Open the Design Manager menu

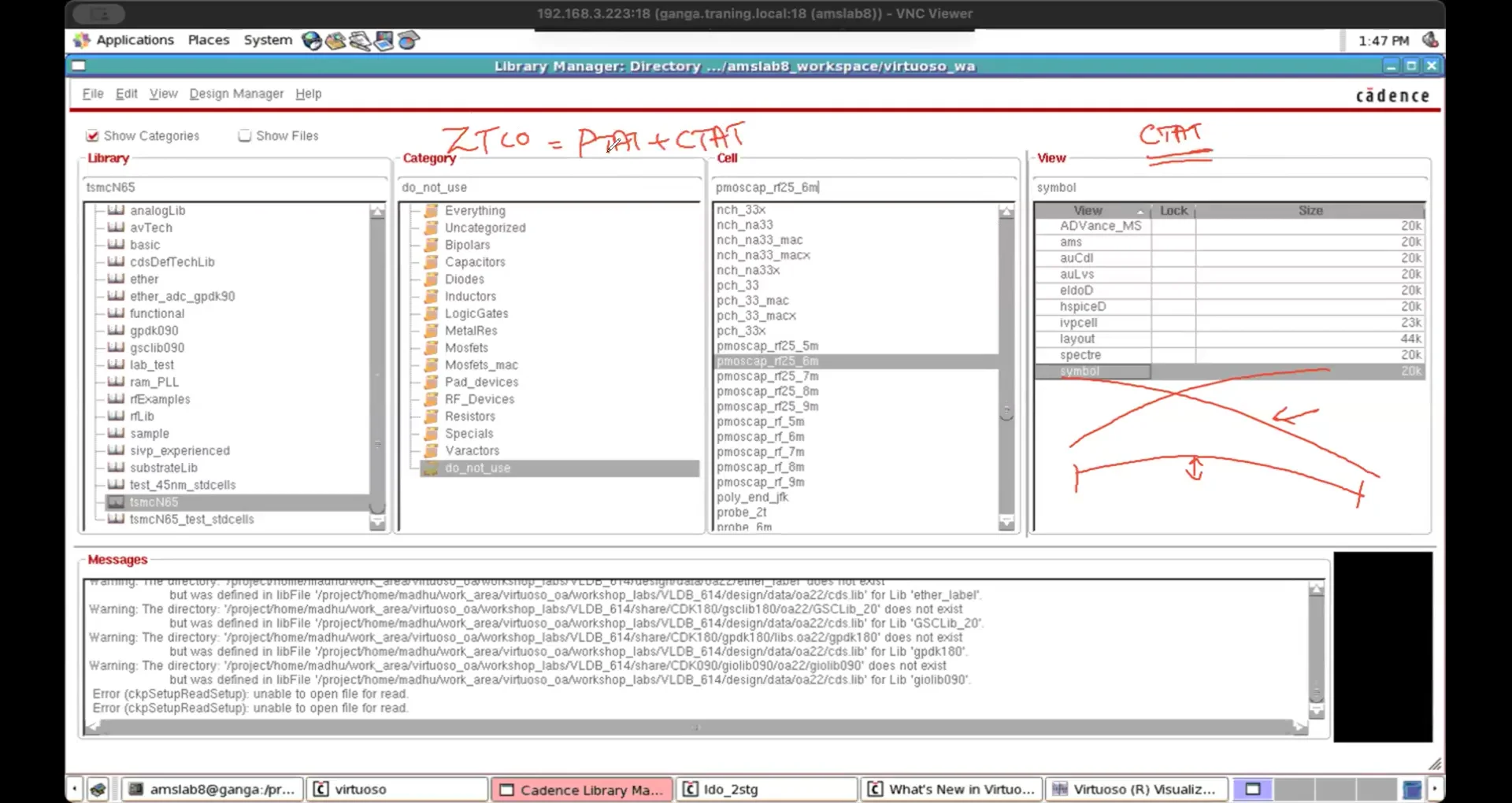tap(236, 94)
